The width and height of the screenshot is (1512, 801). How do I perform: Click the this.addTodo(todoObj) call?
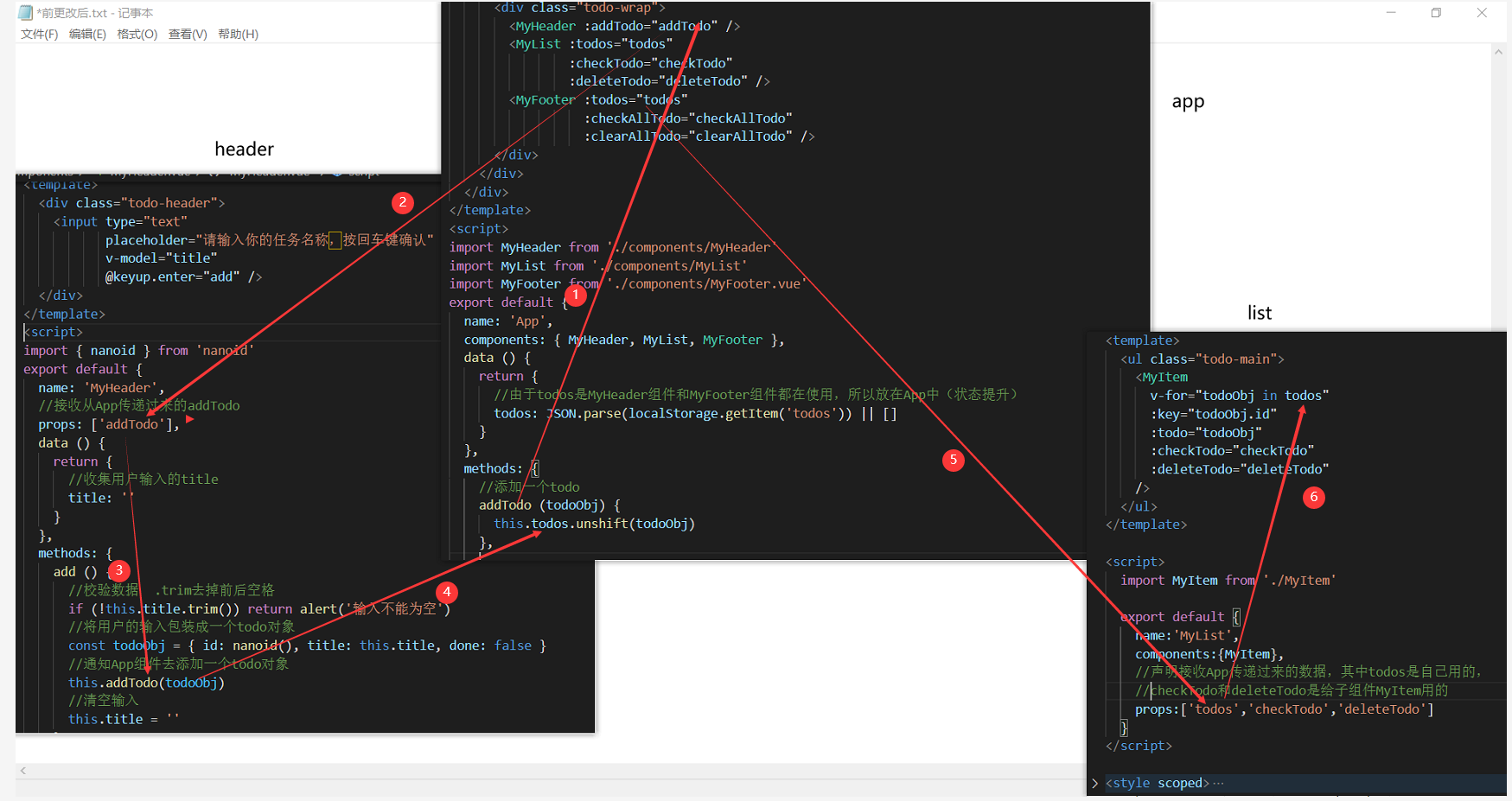pos(146,683)
